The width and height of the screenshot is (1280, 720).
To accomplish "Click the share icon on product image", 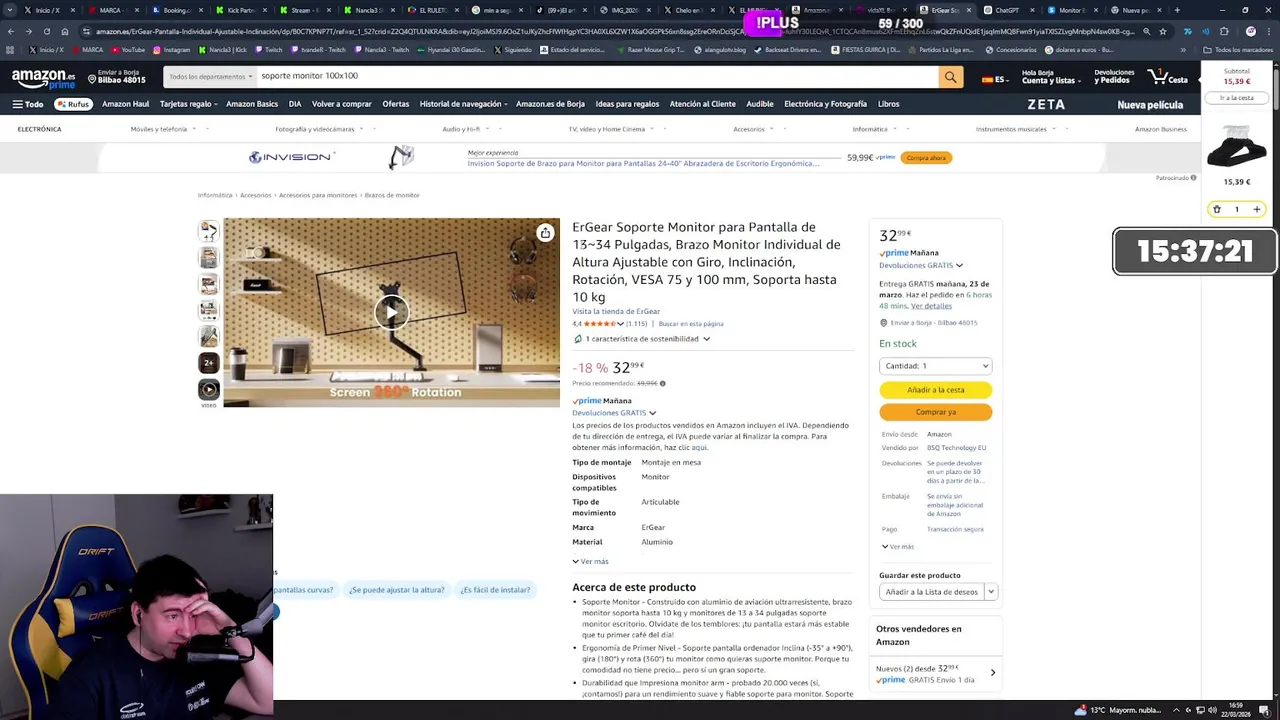I will 545,233.
